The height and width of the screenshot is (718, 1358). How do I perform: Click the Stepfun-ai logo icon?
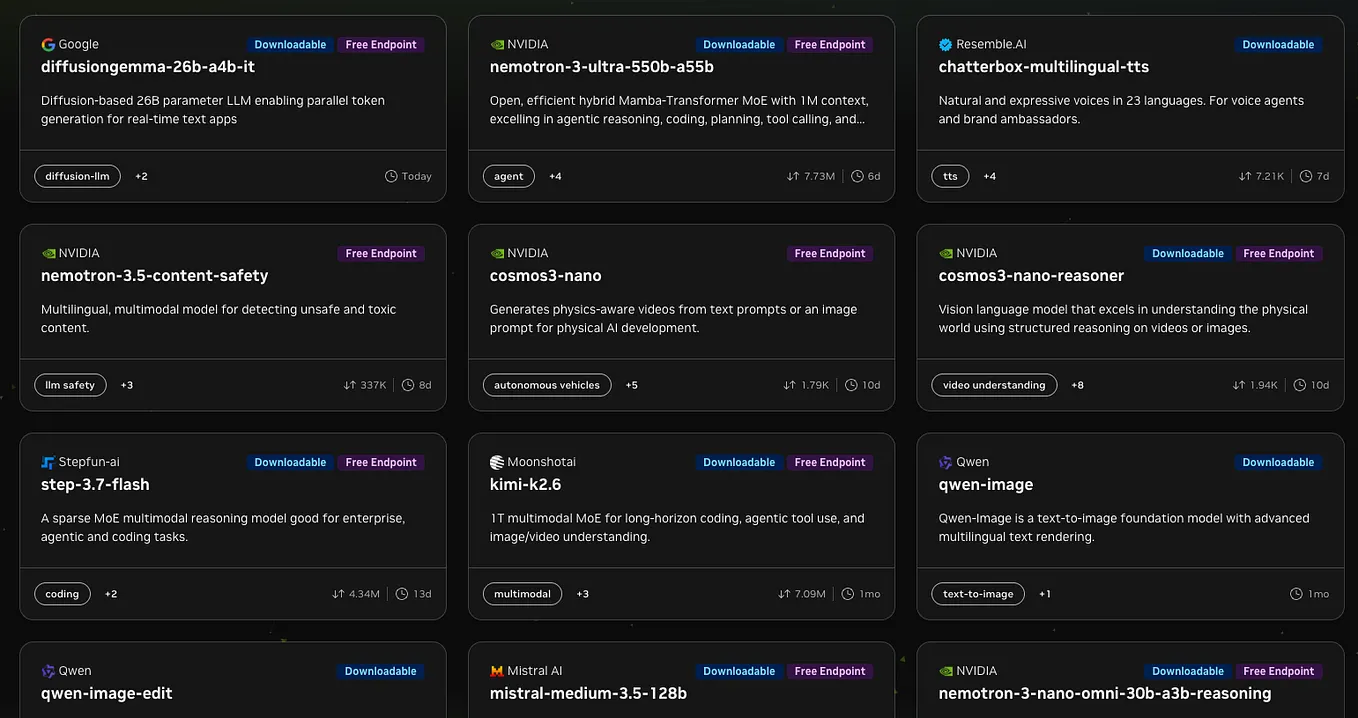pos(48,462)
